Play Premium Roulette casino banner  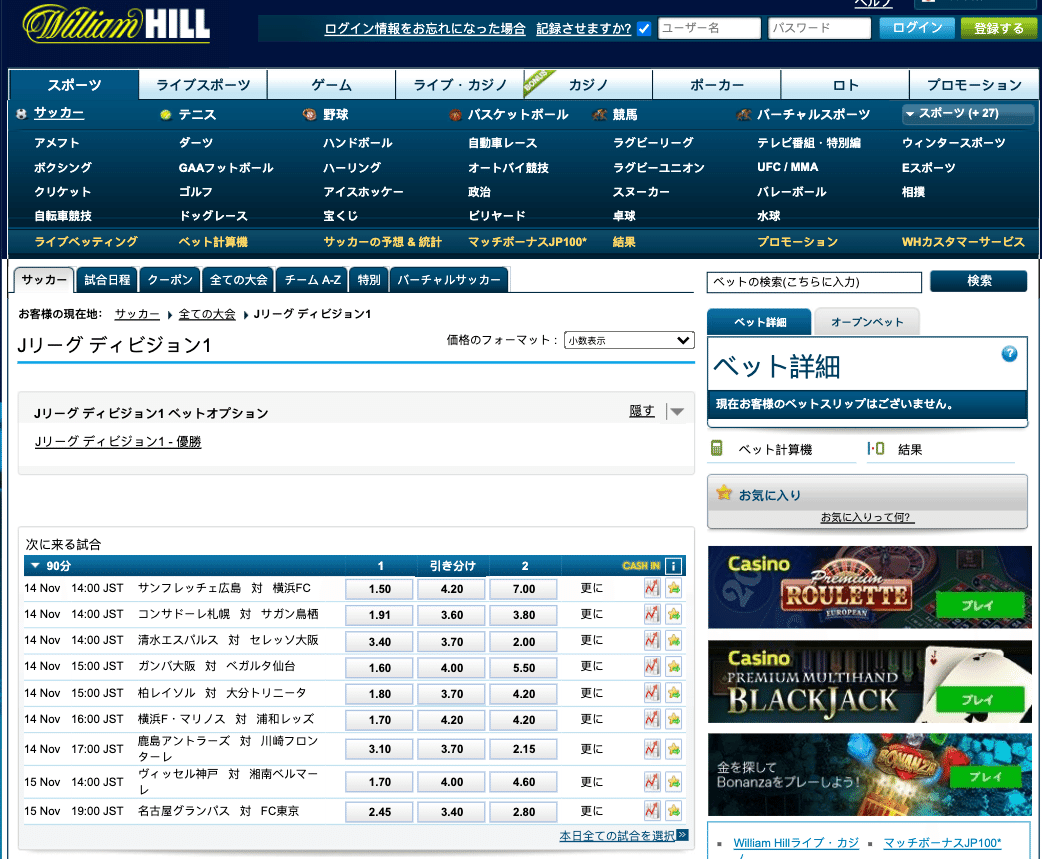980,605
